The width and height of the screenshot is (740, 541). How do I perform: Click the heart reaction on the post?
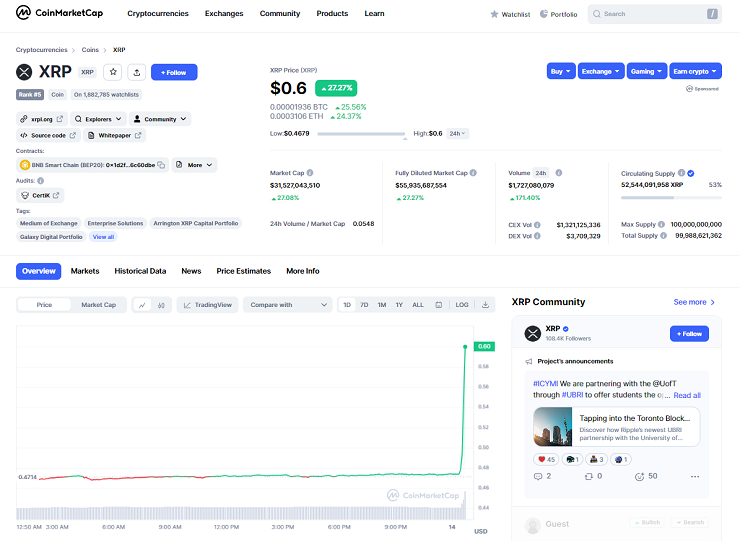pyautogui.click(x=545, y=460)
